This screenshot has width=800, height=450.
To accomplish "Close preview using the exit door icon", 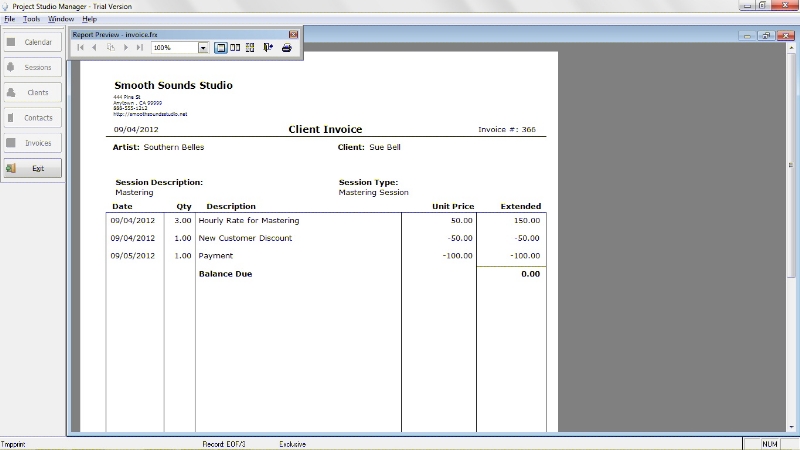I will [268, 48].
